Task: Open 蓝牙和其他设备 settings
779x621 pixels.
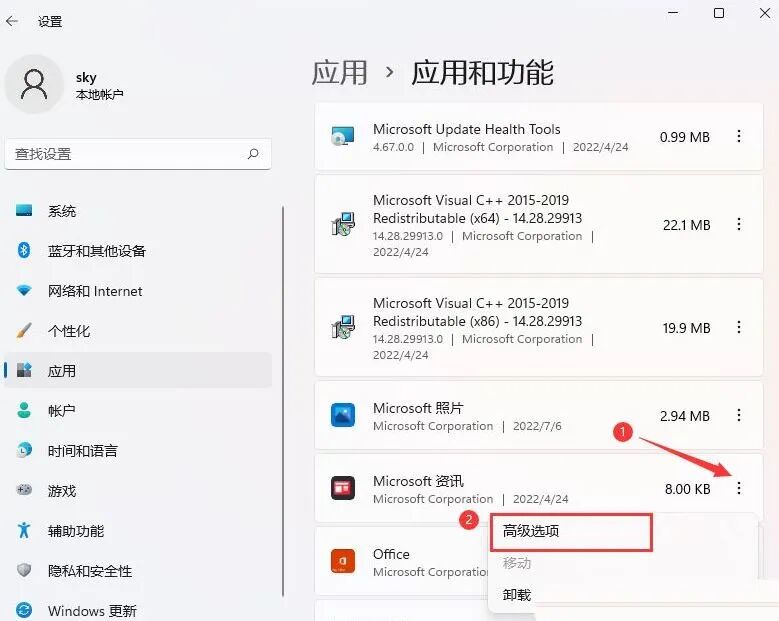Action: [x=138, y=251]
